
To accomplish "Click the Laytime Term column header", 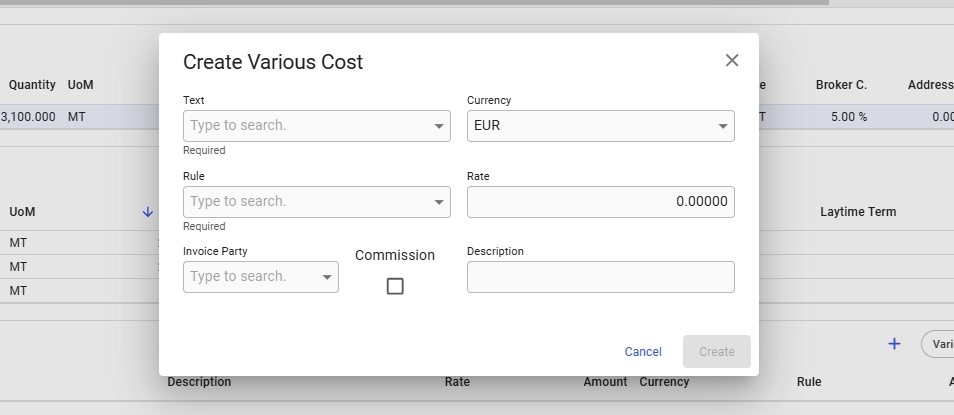I will 857,212.
